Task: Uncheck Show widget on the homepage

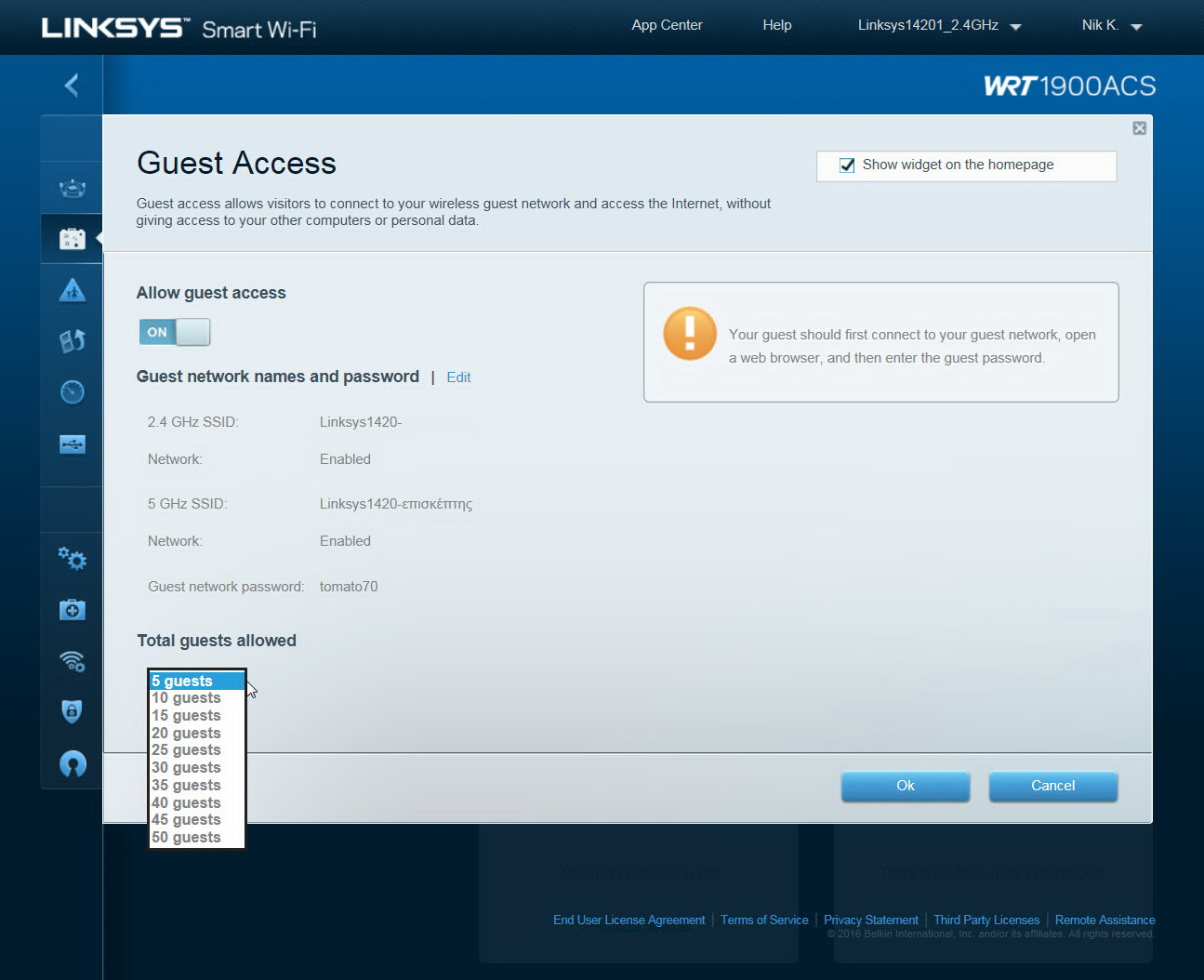Action: coord(847,166)
